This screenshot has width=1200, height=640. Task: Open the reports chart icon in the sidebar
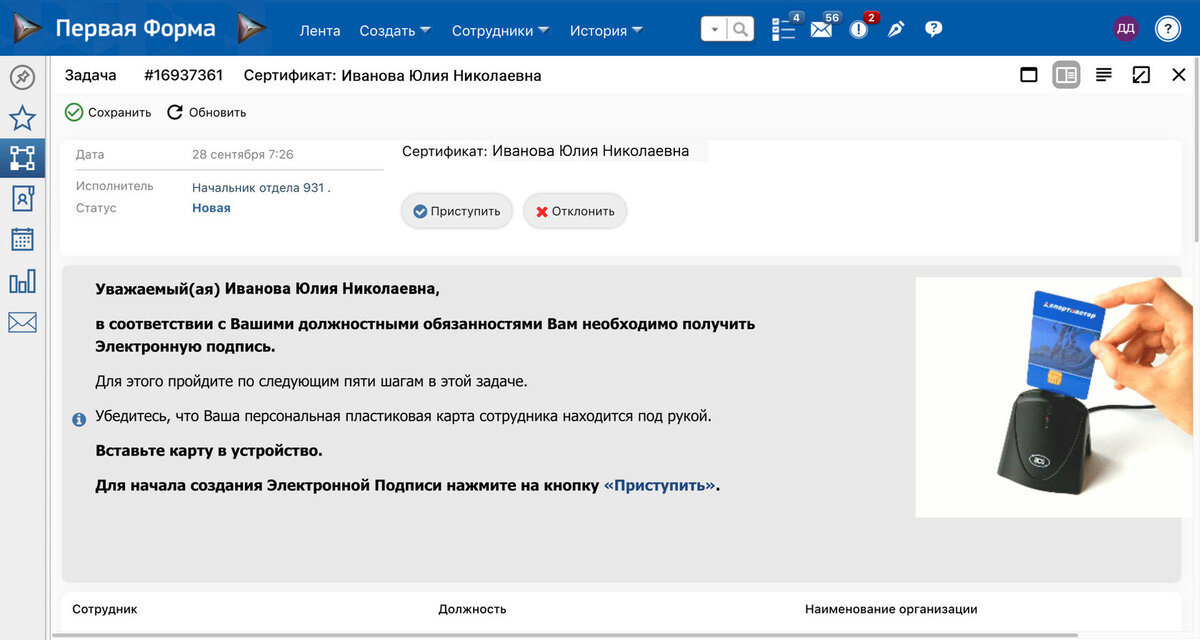click(x=22, y=280)
